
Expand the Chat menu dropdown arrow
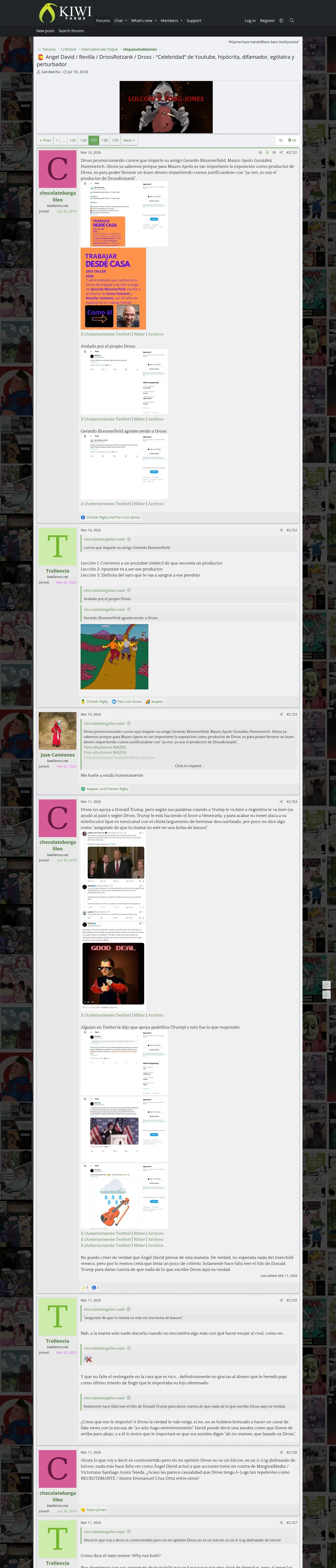(x=126, y=21)
